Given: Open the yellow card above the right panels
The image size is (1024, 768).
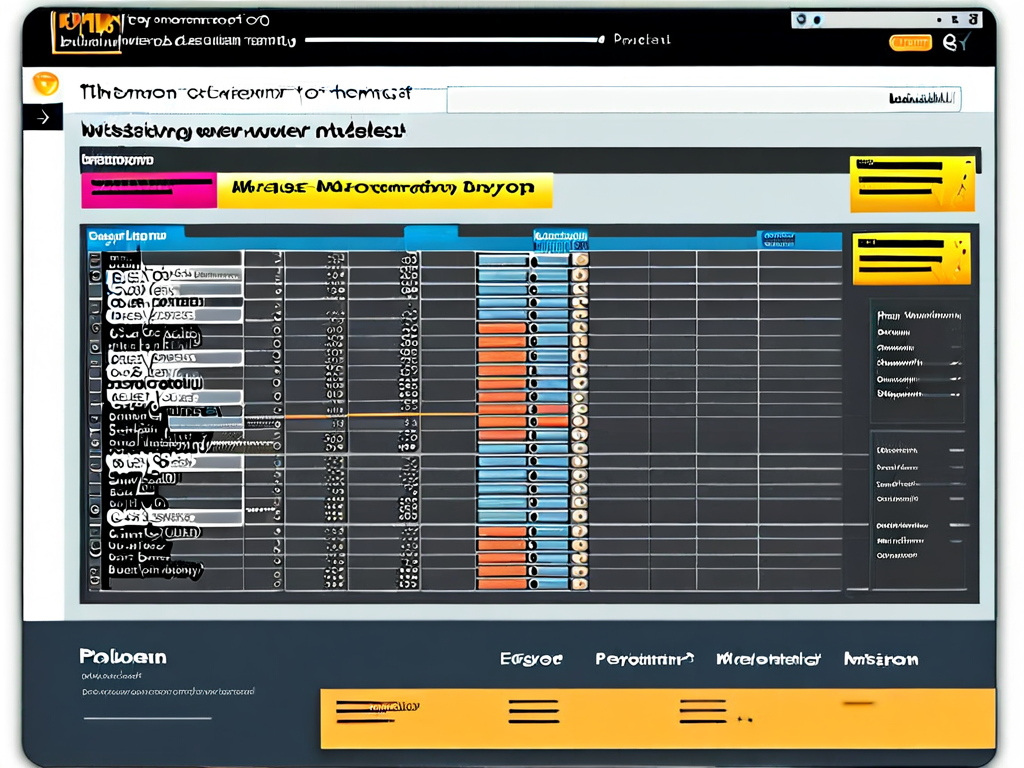Looking at the screenshot, I should [911, 259].
